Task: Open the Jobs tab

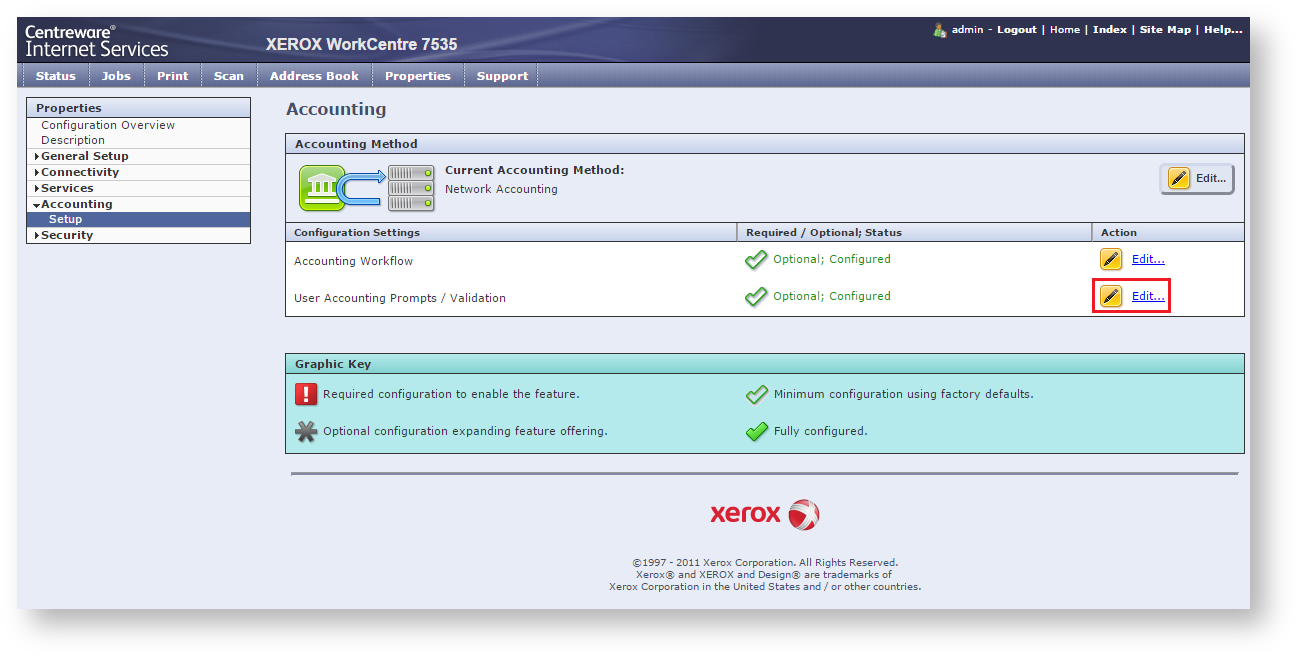Action: click(x=116, y=76)
